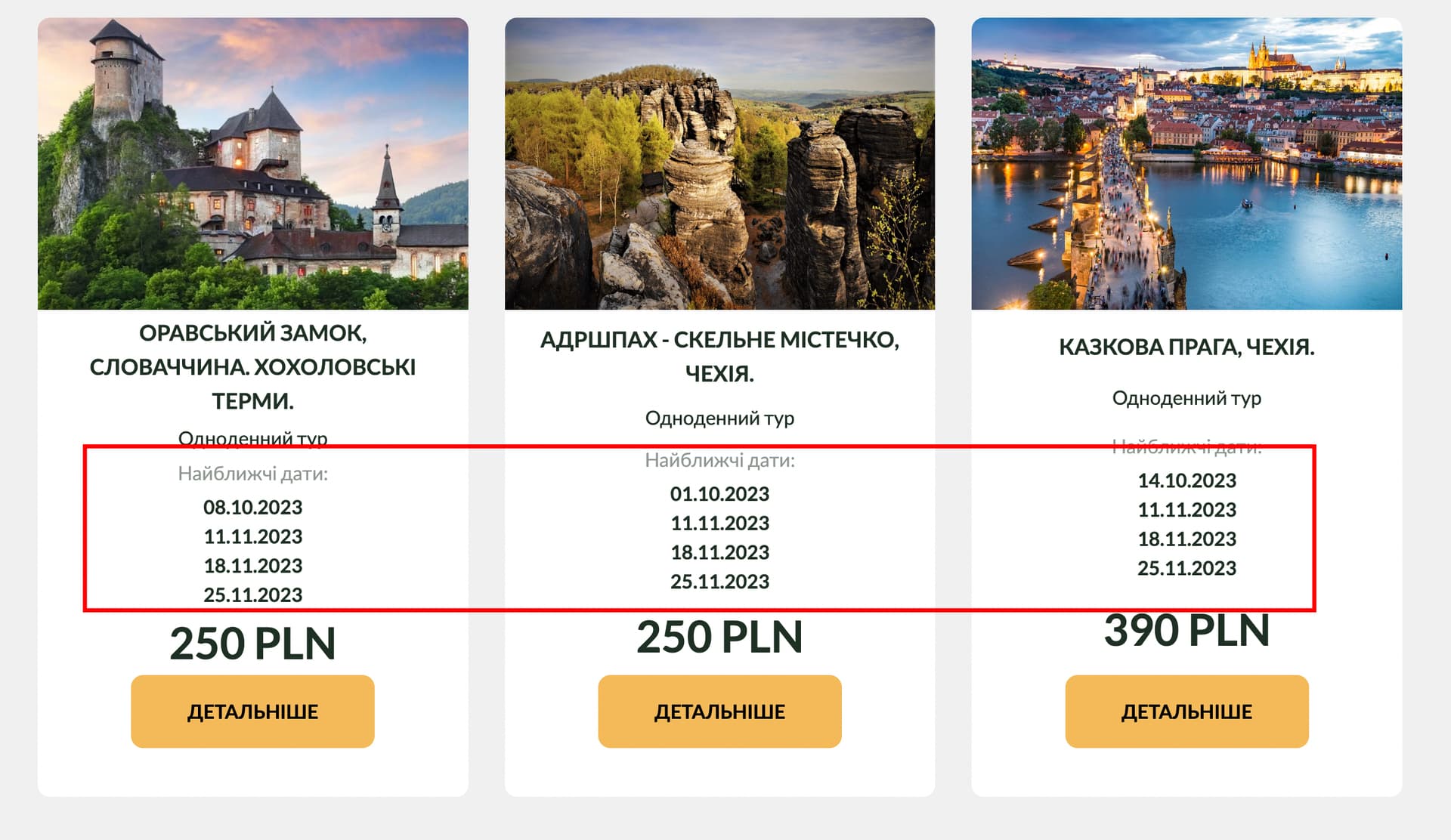
Task: Click ДЕТАЛЬНІШЕ under Казкова Прага tour
Action: pyautogui.click(x=1186, y=711)
